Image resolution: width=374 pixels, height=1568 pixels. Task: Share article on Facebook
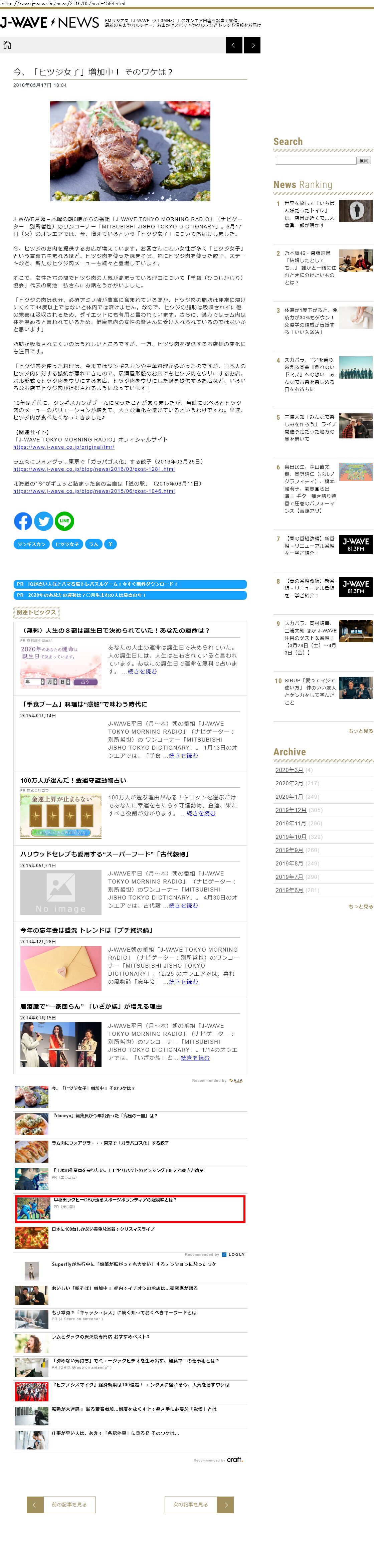pos(23,521)
